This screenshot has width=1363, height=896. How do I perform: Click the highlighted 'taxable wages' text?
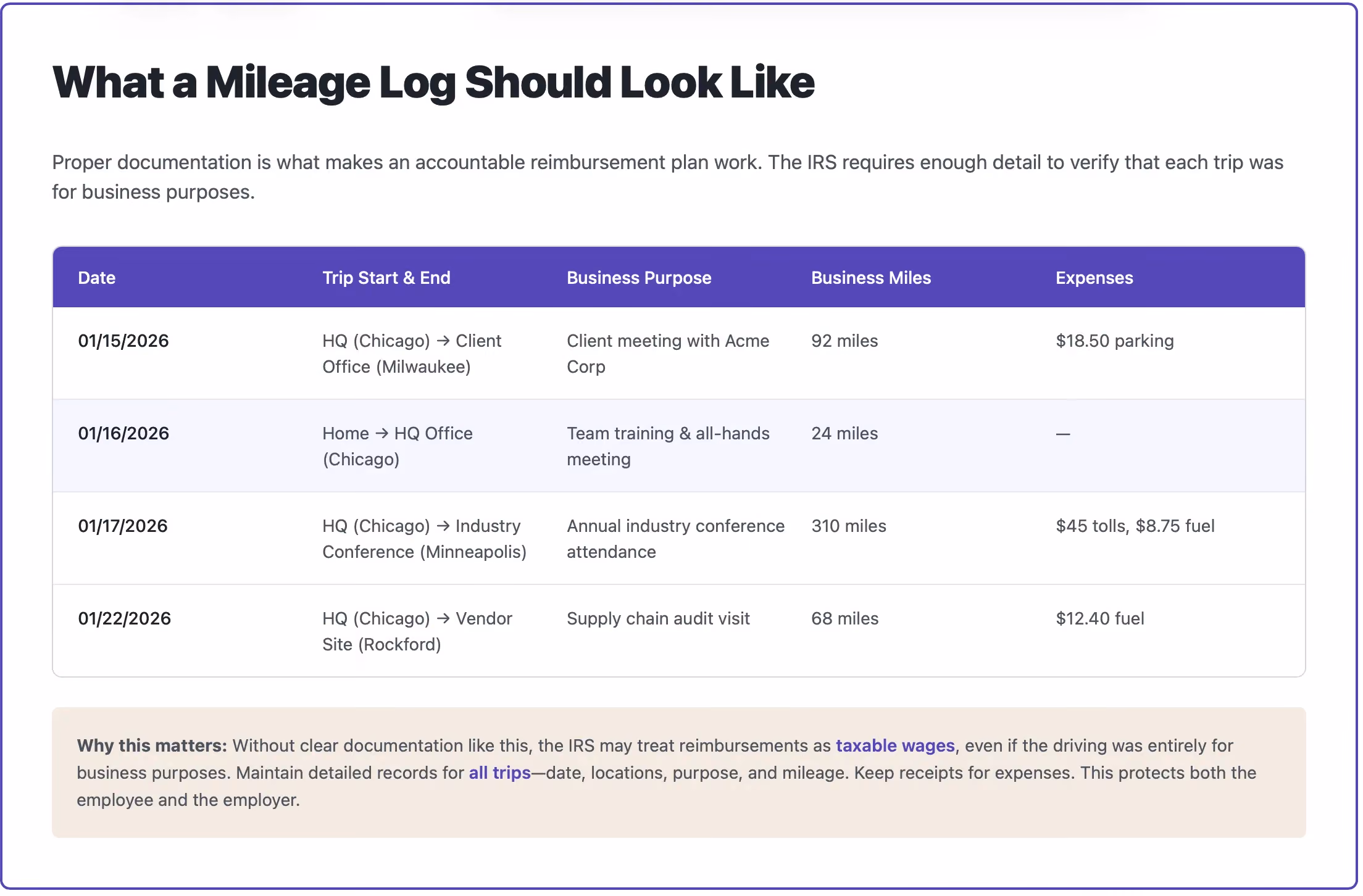coord(895,745)
